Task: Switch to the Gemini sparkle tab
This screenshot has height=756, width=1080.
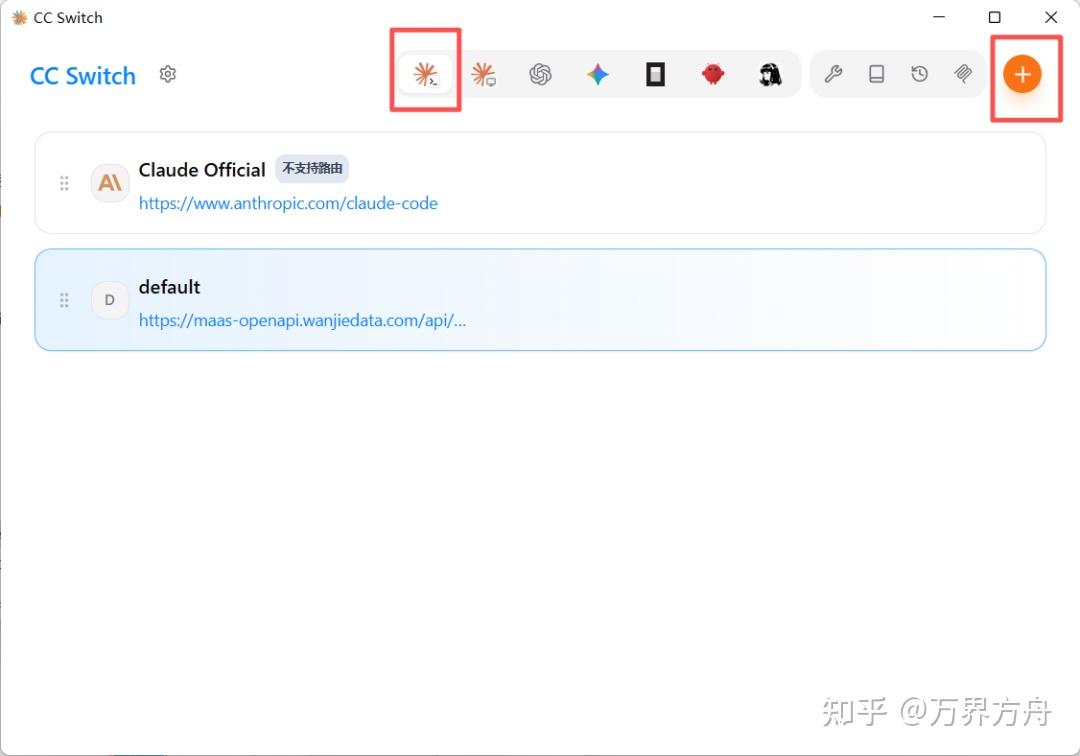Action: [x=598, y=74]
